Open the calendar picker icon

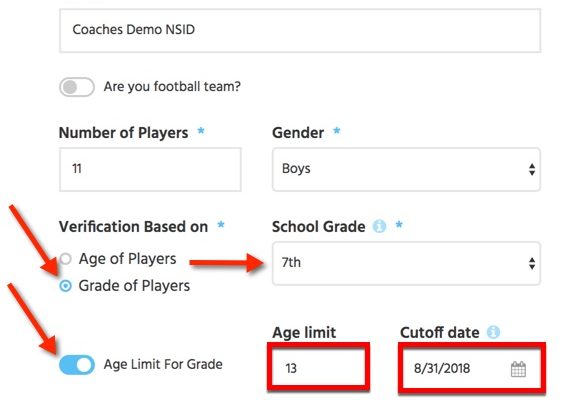518,369
